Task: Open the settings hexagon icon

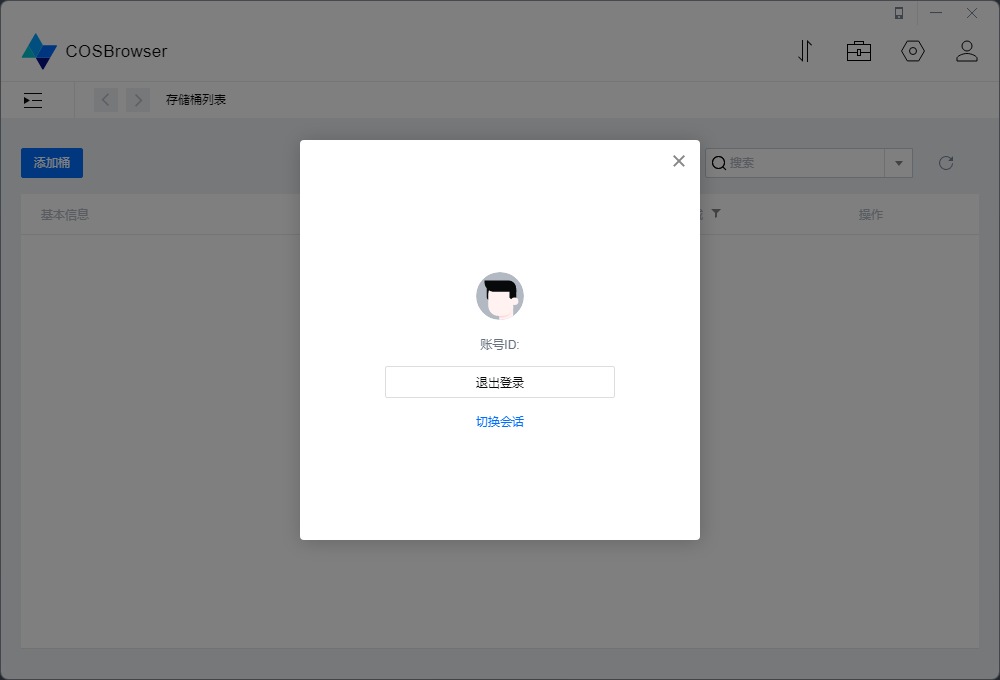Action: click(913, 51)
